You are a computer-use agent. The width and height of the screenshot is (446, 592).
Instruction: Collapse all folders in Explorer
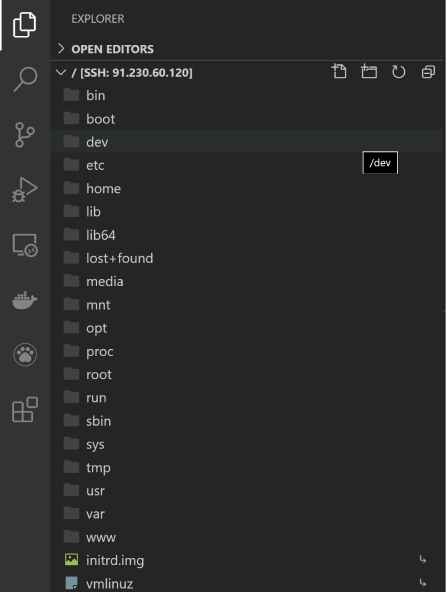[x=428, y=72]
